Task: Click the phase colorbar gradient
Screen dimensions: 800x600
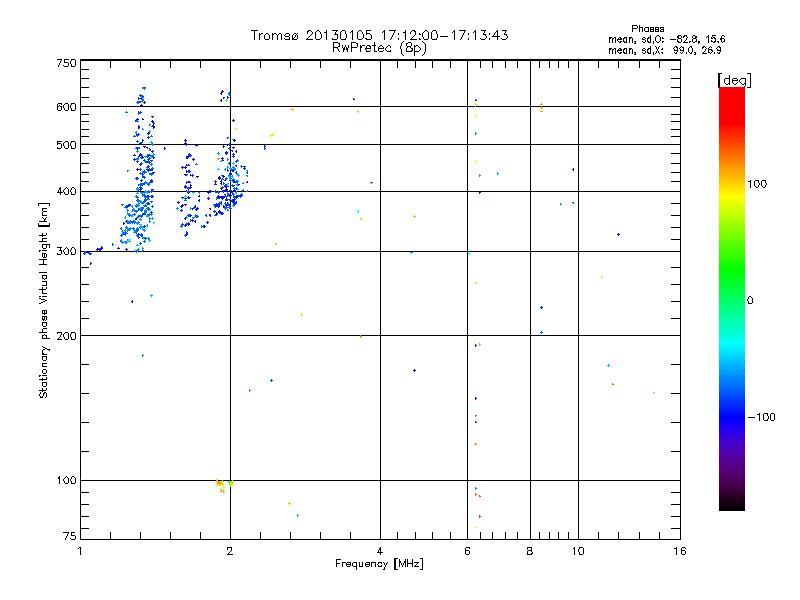Action: (x=732, y=298)
